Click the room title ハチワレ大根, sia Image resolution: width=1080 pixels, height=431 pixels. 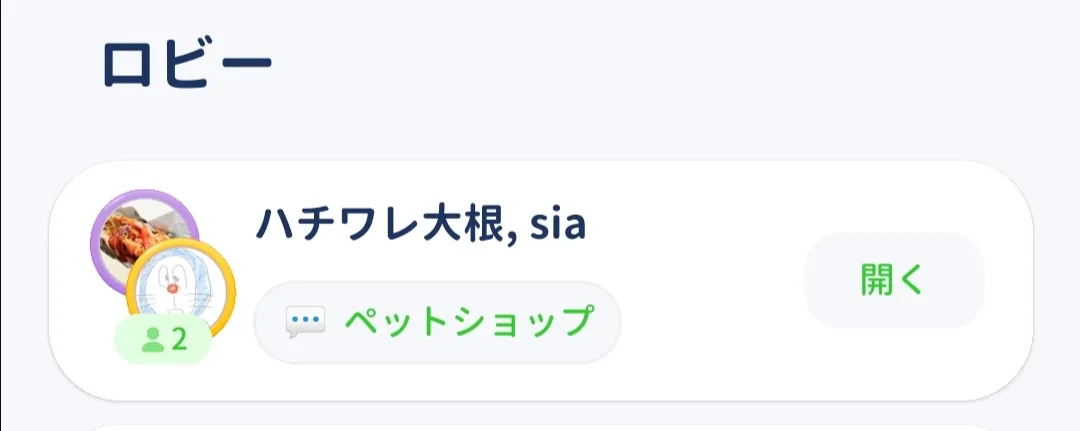coord(421,224)
